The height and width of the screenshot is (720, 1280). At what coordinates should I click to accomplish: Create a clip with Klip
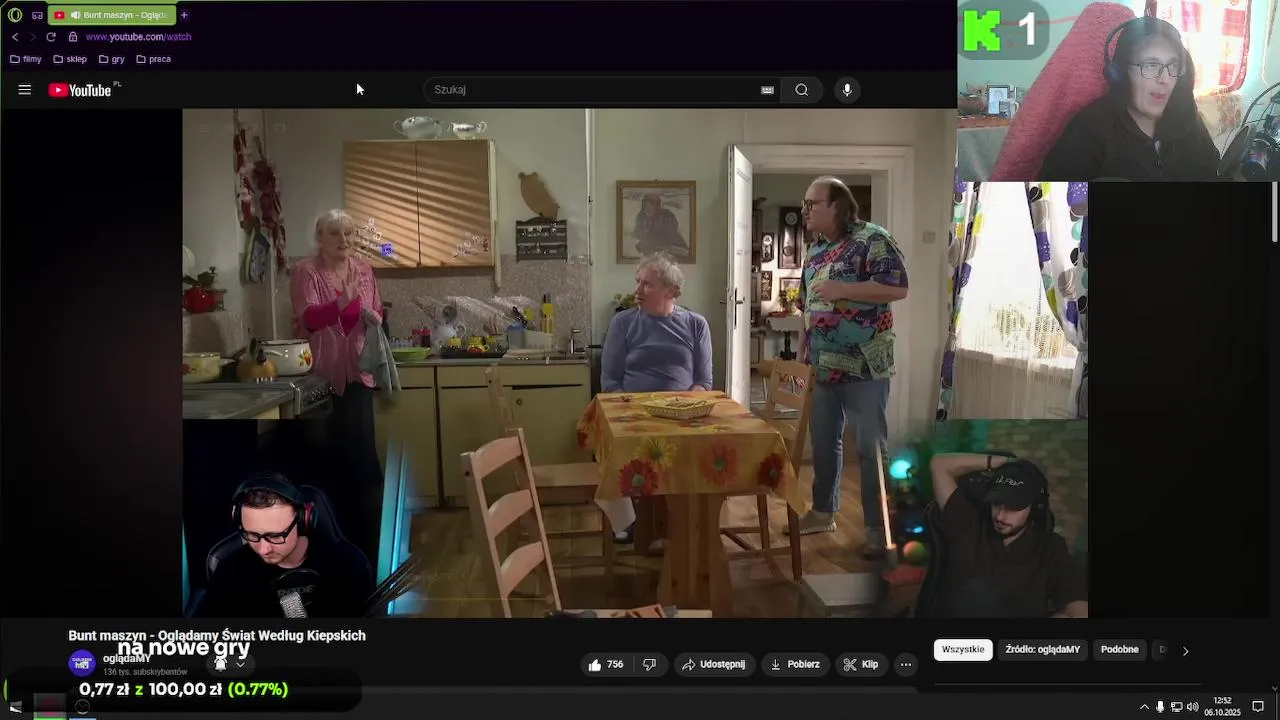[x=861, y=664]
